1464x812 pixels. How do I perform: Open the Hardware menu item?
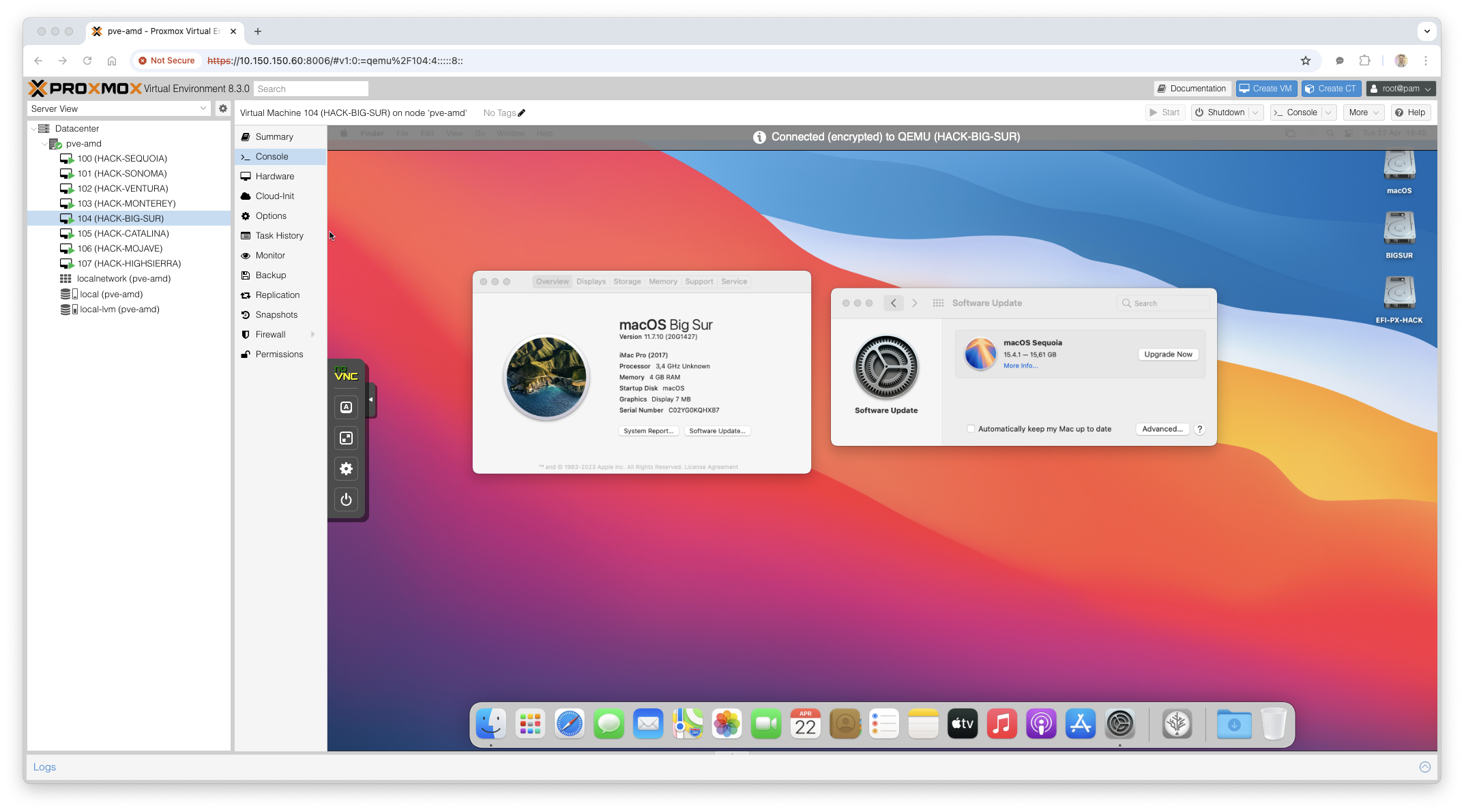tap(274, 176)
